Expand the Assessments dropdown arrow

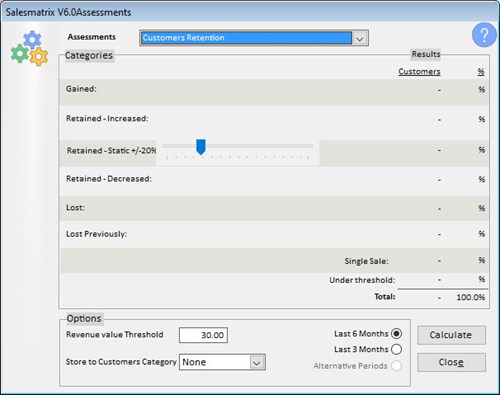tap(359, 38)
